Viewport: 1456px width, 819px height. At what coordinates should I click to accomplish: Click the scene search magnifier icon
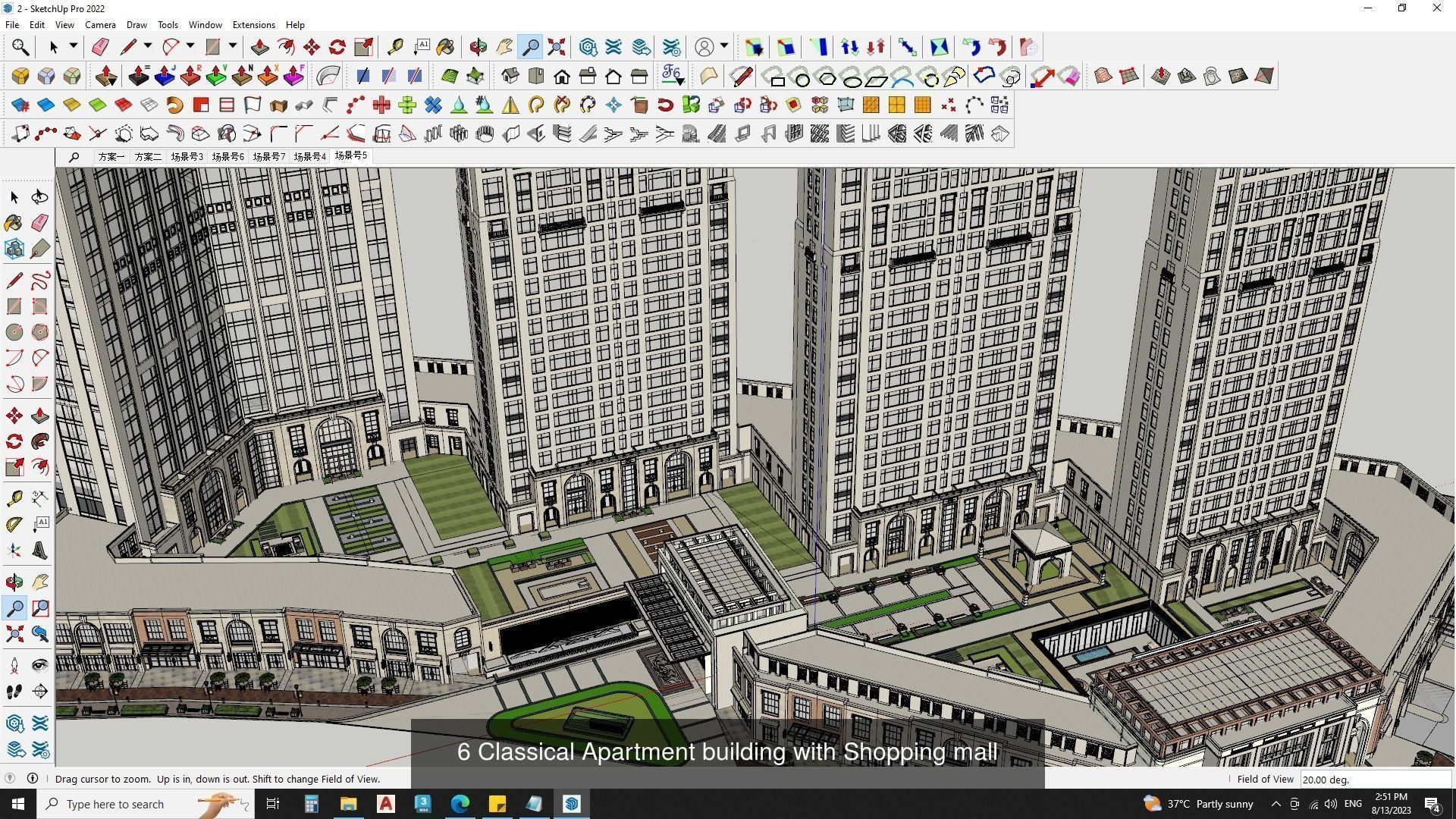[x=74, y=157]
